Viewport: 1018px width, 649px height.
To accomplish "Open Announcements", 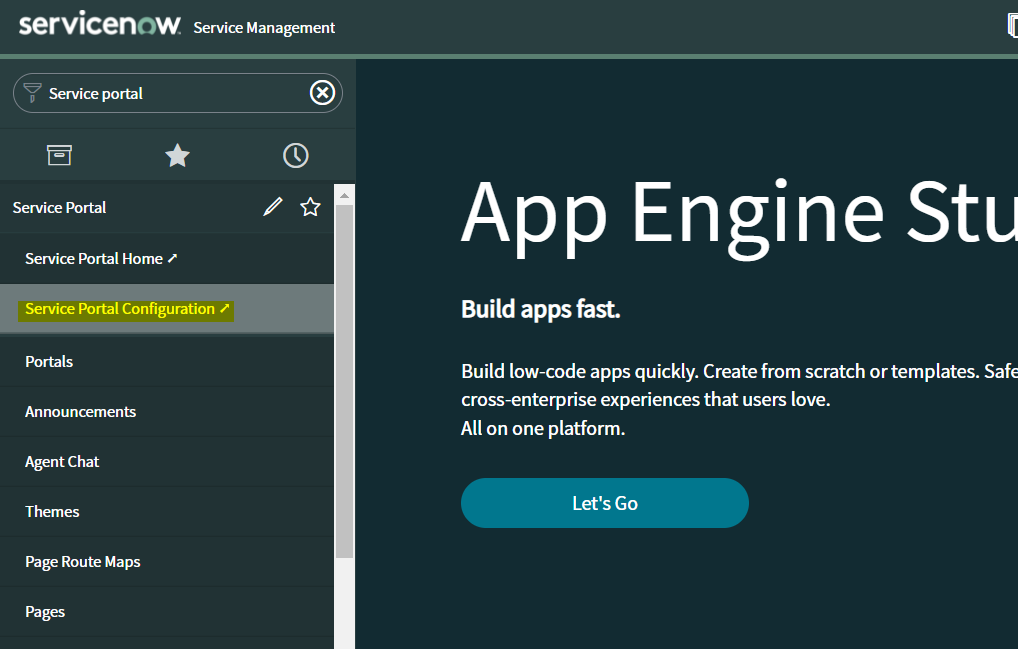I will point(80,411).
